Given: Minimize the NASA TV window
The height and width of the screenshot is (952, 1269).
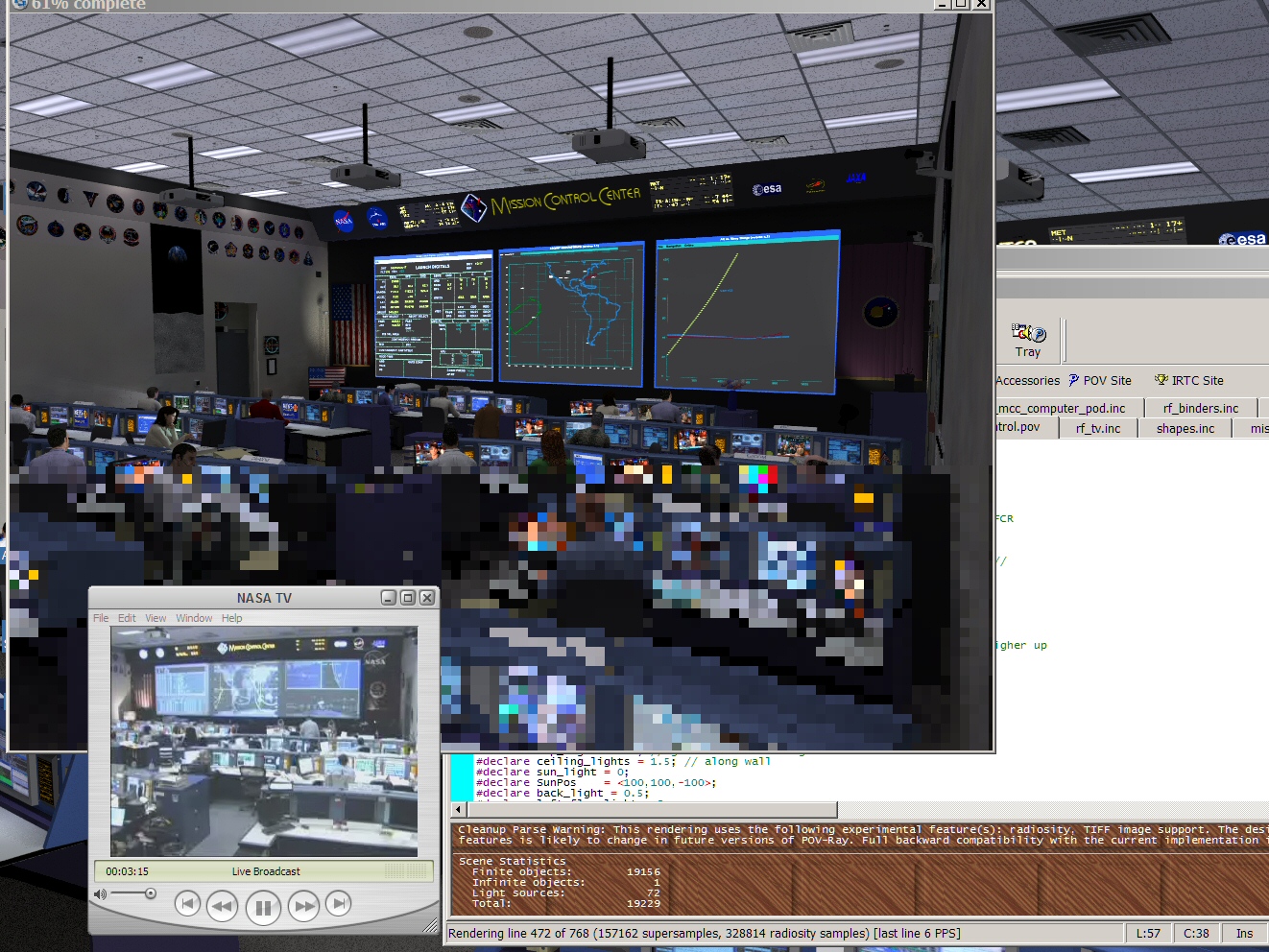Looking at the screenshot, I should click(x=389, y=598).
